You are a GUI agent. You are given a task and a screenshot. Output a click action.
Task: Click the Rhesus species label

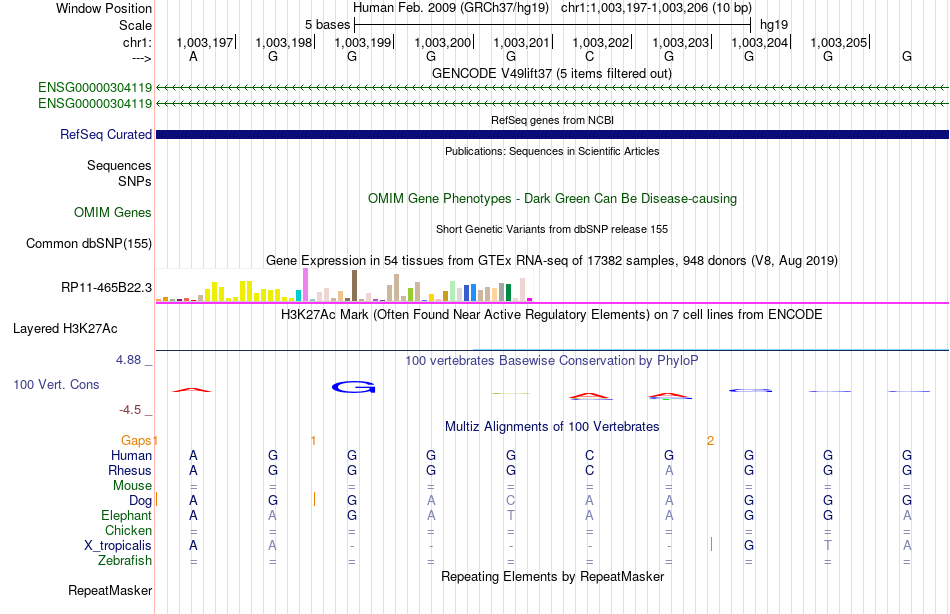[130, 470]
